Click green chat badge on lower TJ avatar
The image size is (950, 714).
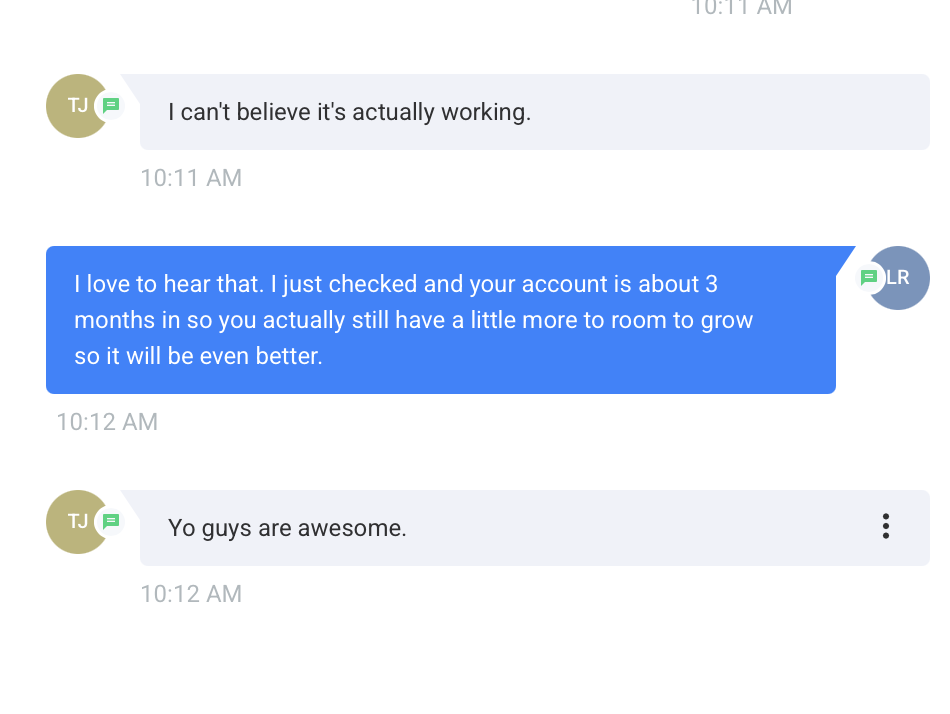point(111,521)
